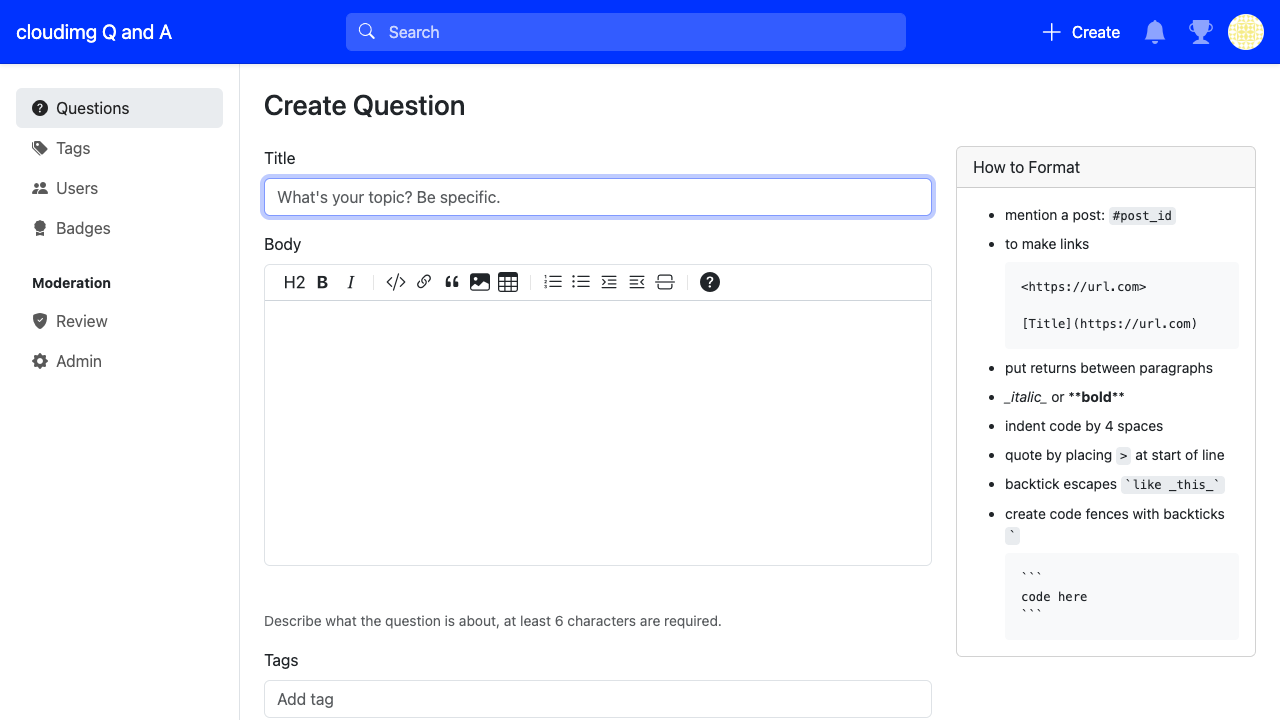Click the plus Create button

tap(1081, 32)
